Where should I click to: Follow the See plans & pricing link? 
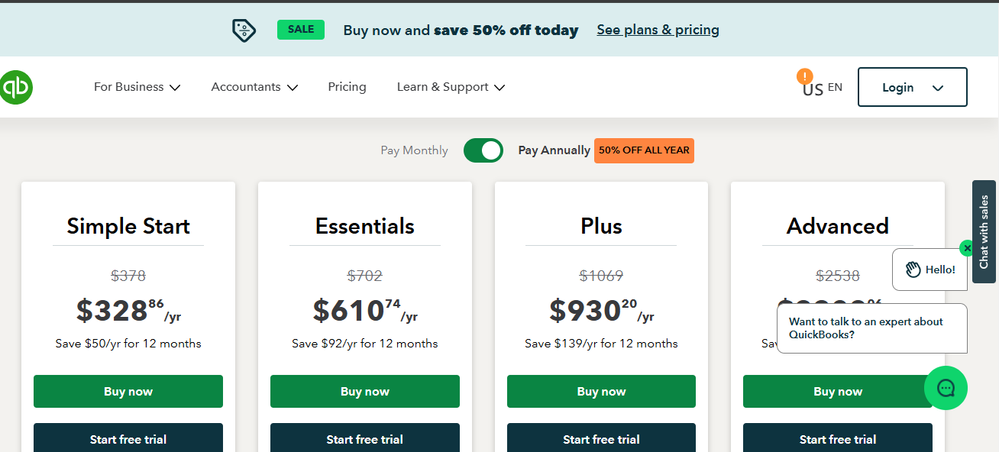tap(657, 30)
